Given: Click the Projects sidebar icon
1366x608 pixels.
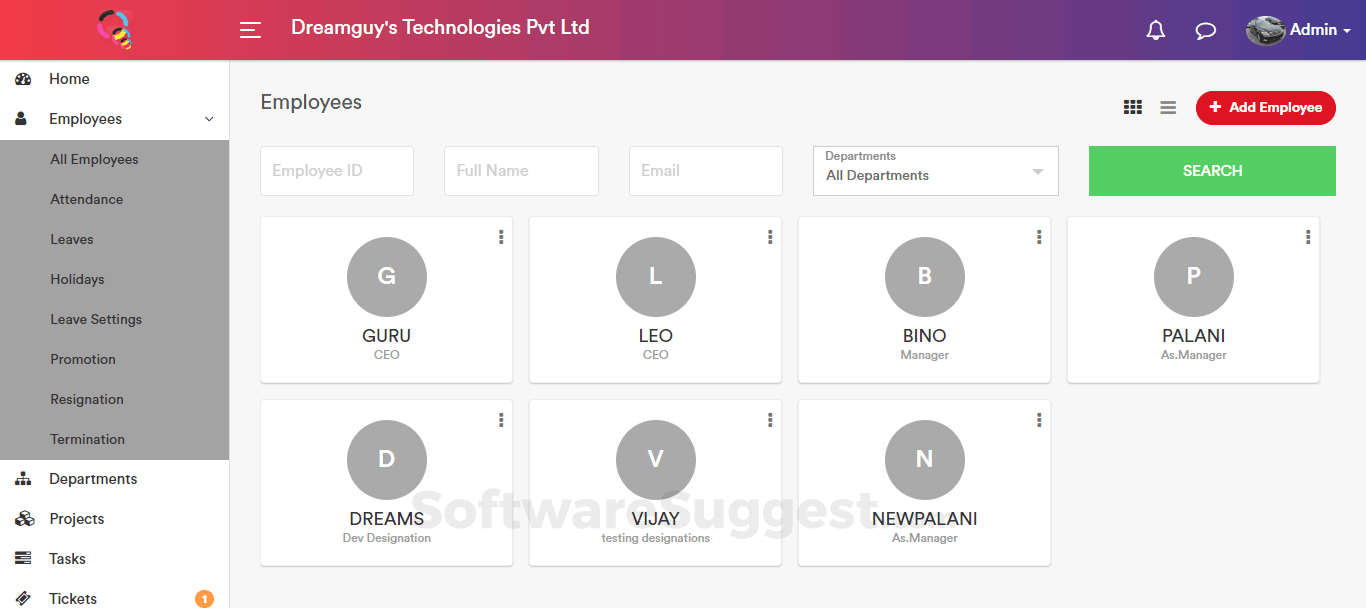Looking at the screenshot, I should pos(23,519).
